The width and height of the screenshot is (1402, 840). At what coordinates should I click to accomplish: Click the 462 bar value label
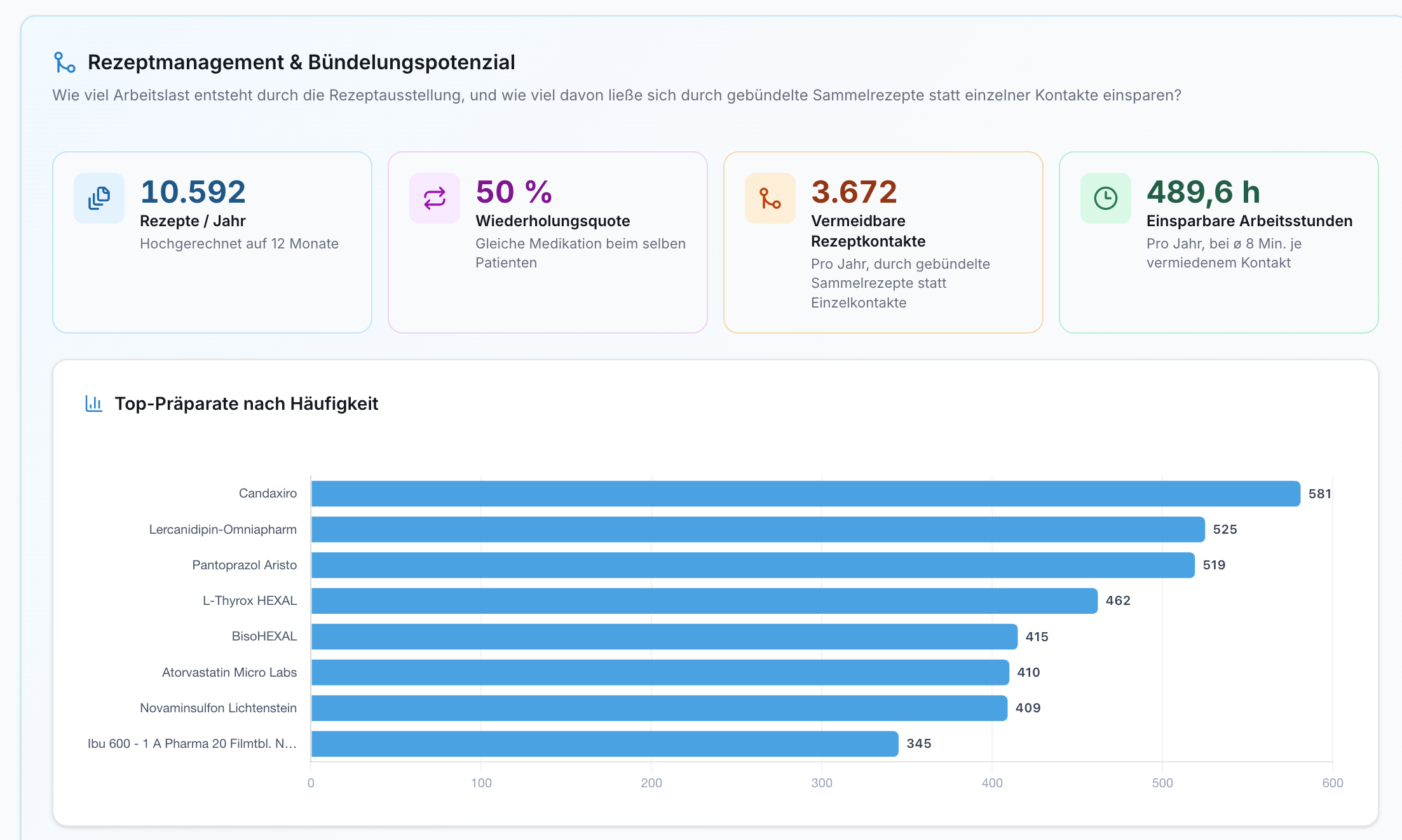[1118, 600]
